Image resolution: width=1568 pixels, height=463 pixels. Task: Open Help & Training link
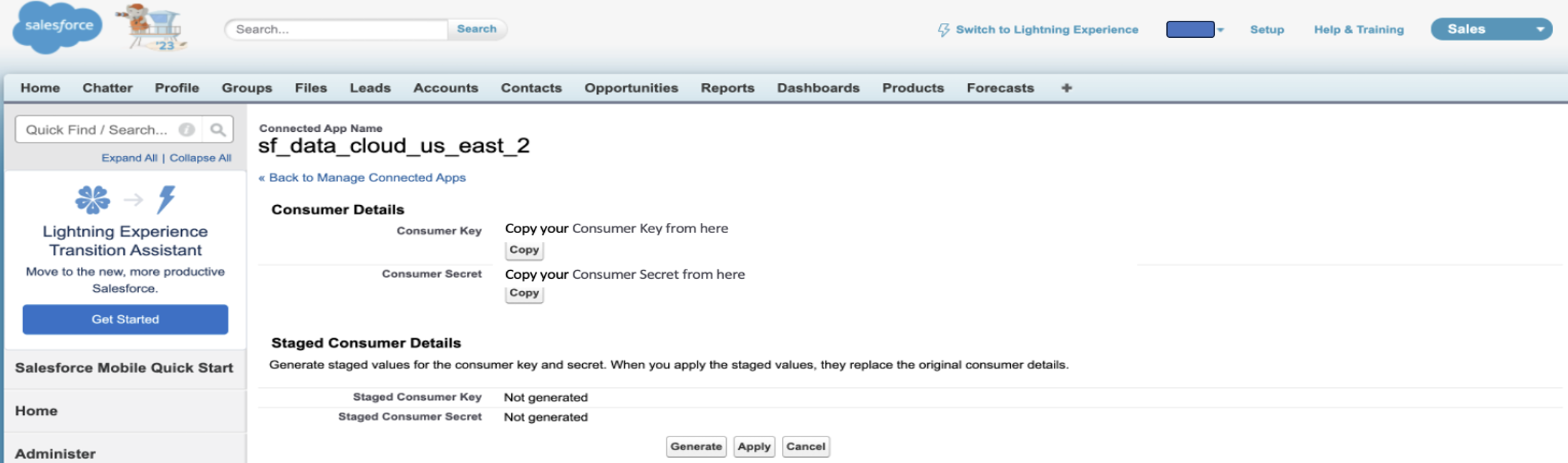1358,29
